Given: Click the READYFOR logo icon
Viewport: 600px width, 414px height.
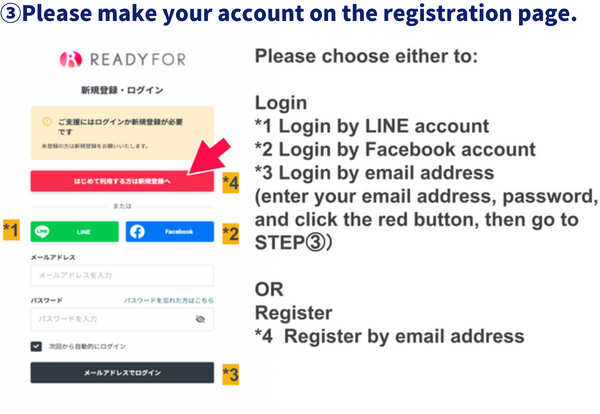Looking at the screenshot, I should coord(69,60).
